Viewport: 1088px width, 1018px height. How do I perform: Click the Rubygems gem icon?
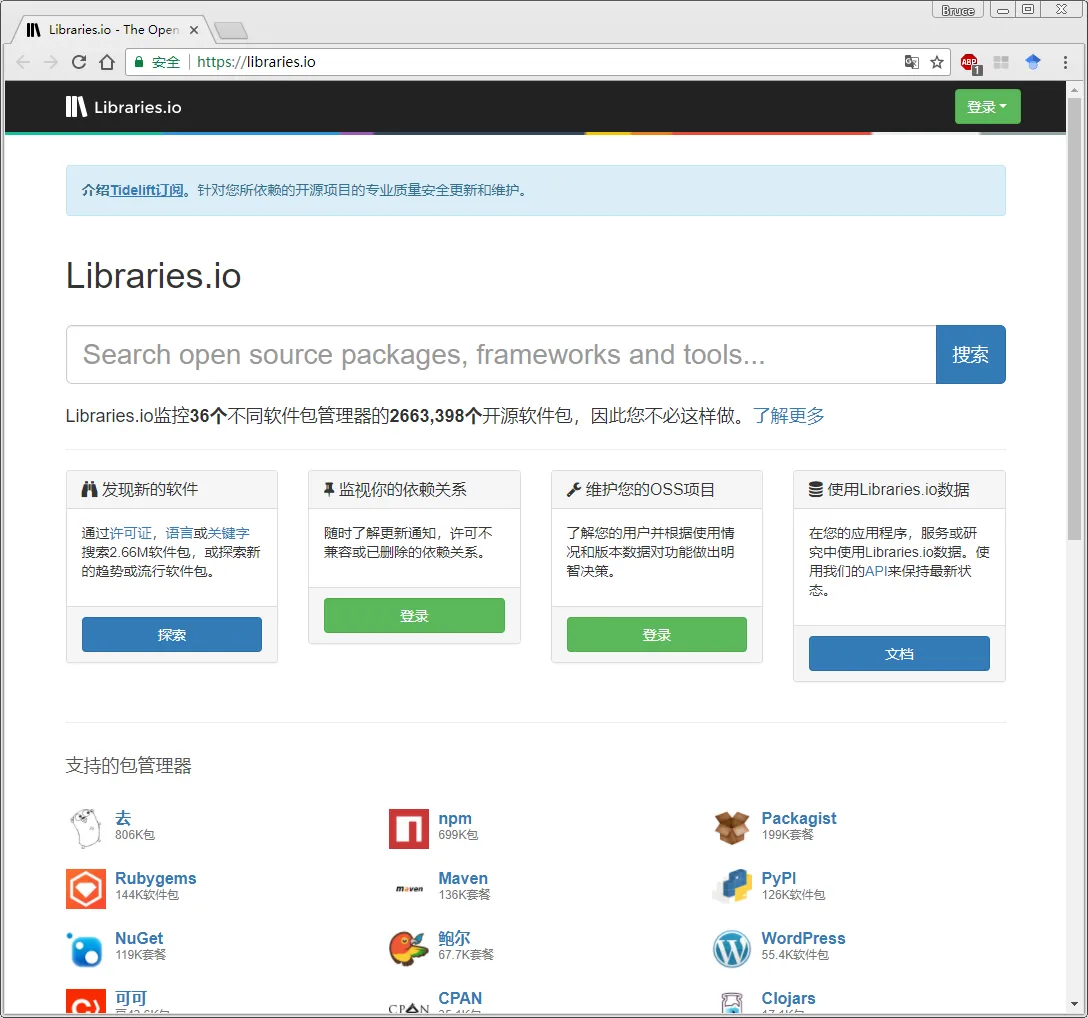pyautogui.click(x=86, y=888)
